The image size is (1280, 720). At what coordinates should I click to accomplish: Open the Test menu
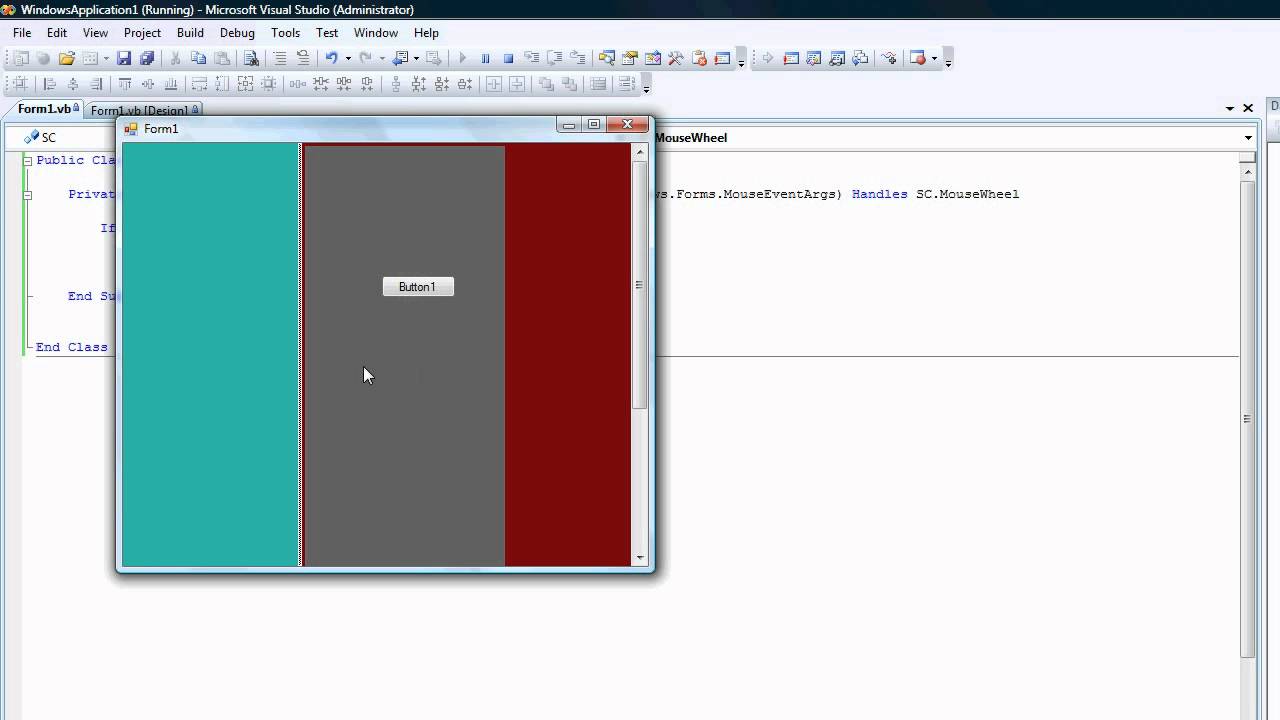point(327,33)
